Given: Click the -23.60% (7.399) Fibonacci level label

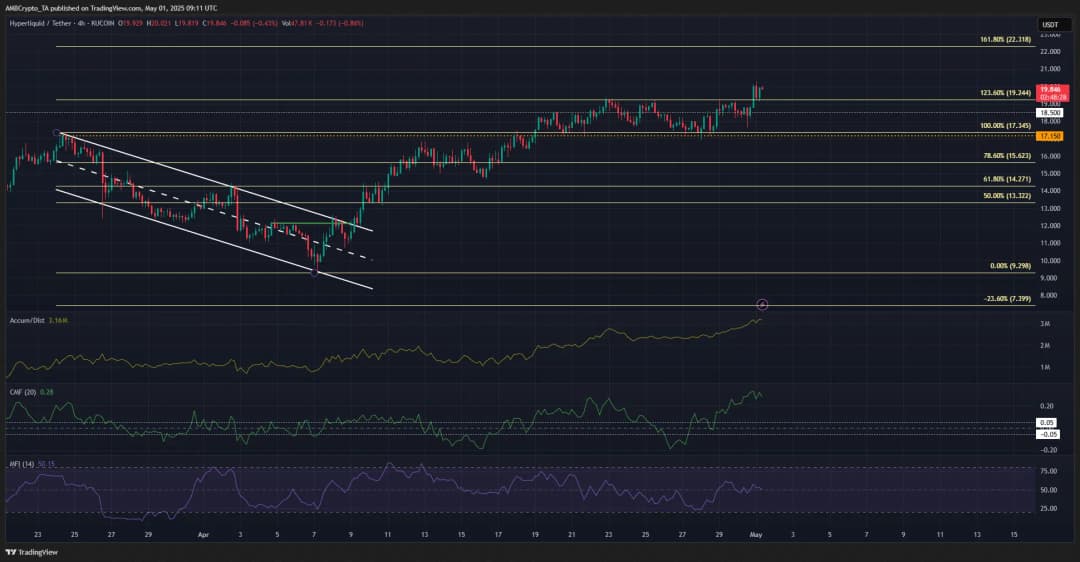Looking at the screenshot, I should point(1004,299).
